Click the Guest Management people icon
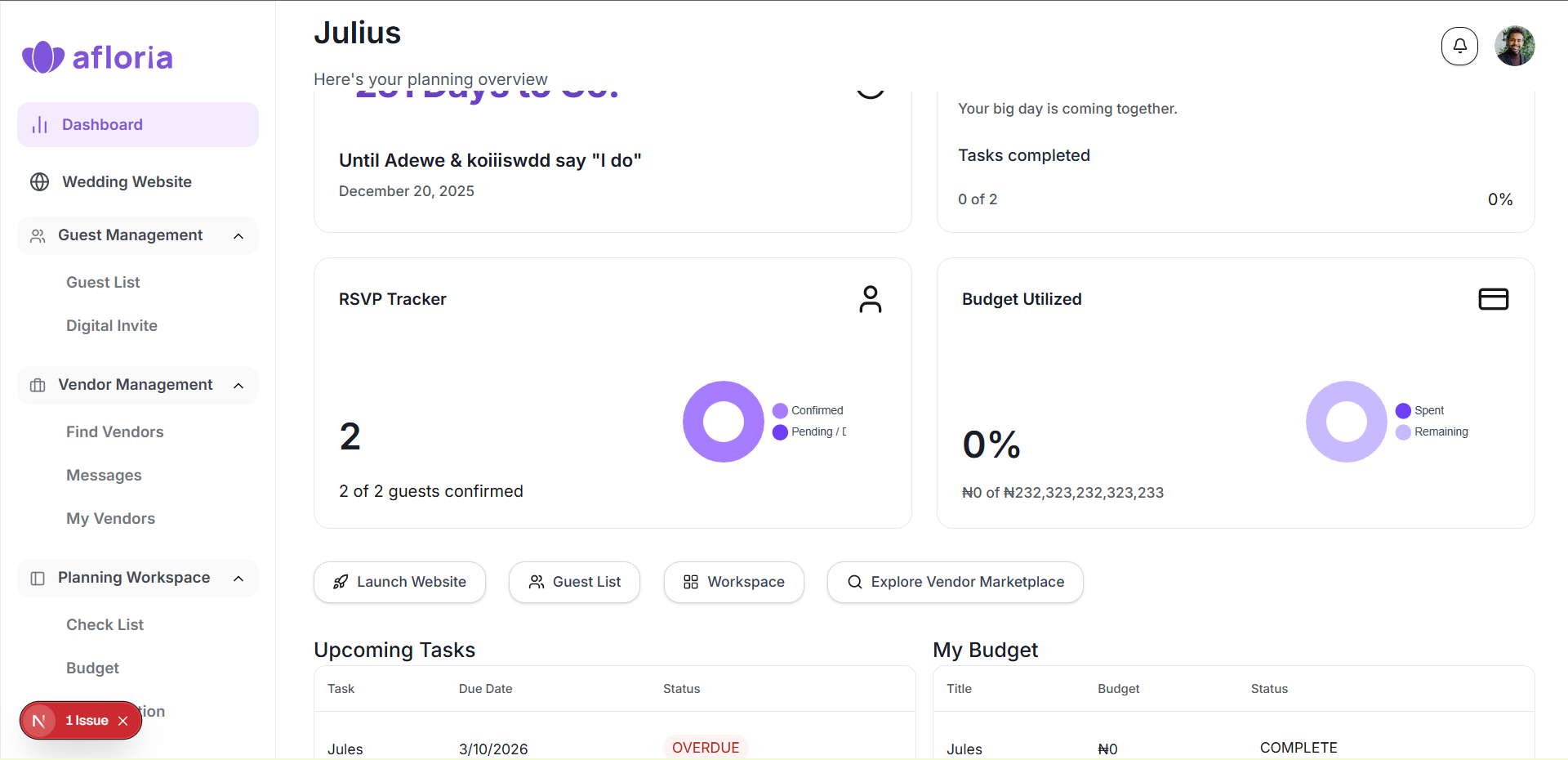 [38, 235]
